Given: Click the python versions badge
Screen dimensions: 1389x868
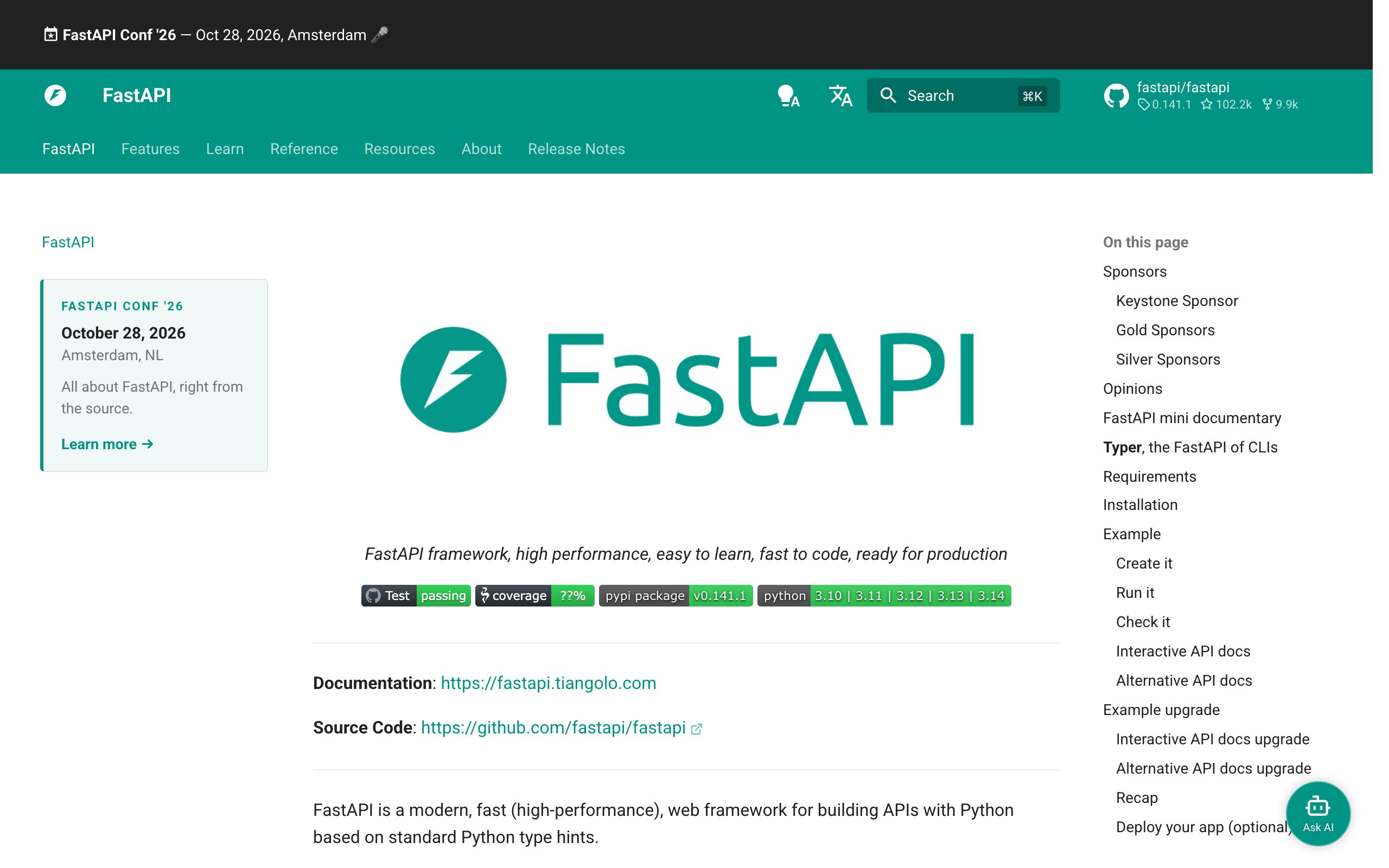Looking at the screenshot, I should click(884, 595).
